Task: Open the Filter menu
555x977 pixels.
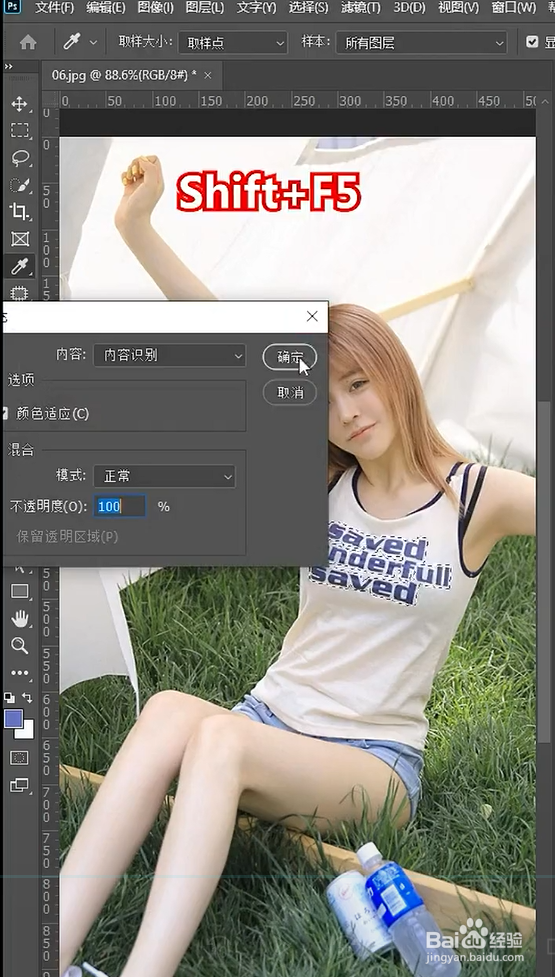Action: click(361, 8)
